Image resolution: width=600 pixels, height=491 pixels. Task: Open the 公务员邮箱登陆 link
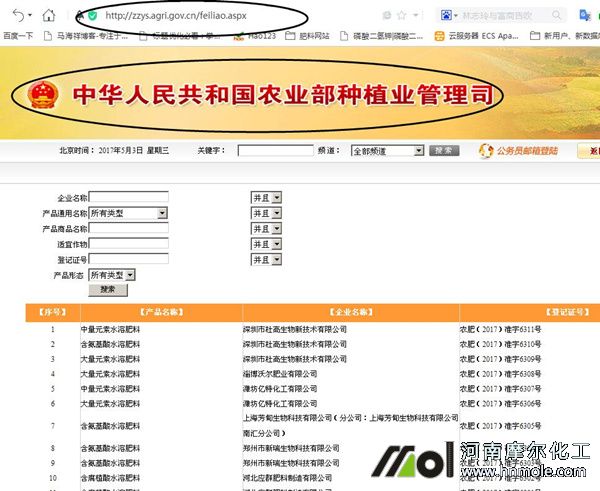[529, 151]
